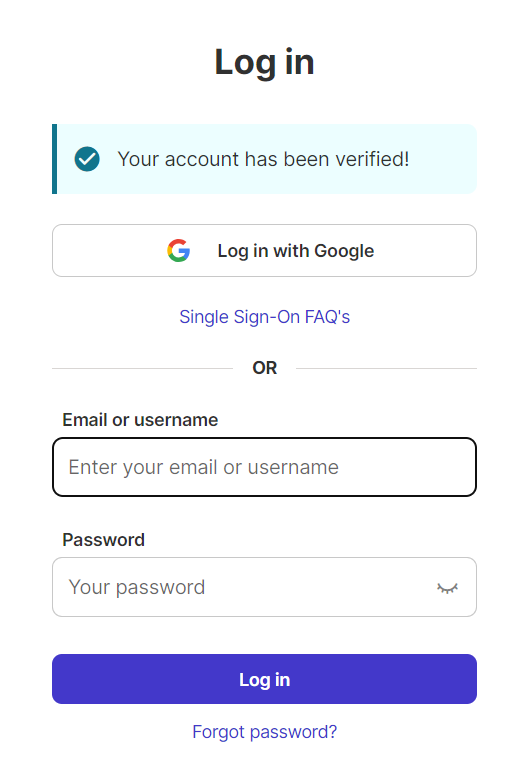
Task: Click the 'Your account has been verified!' message
Action: [x=264, y=159]
